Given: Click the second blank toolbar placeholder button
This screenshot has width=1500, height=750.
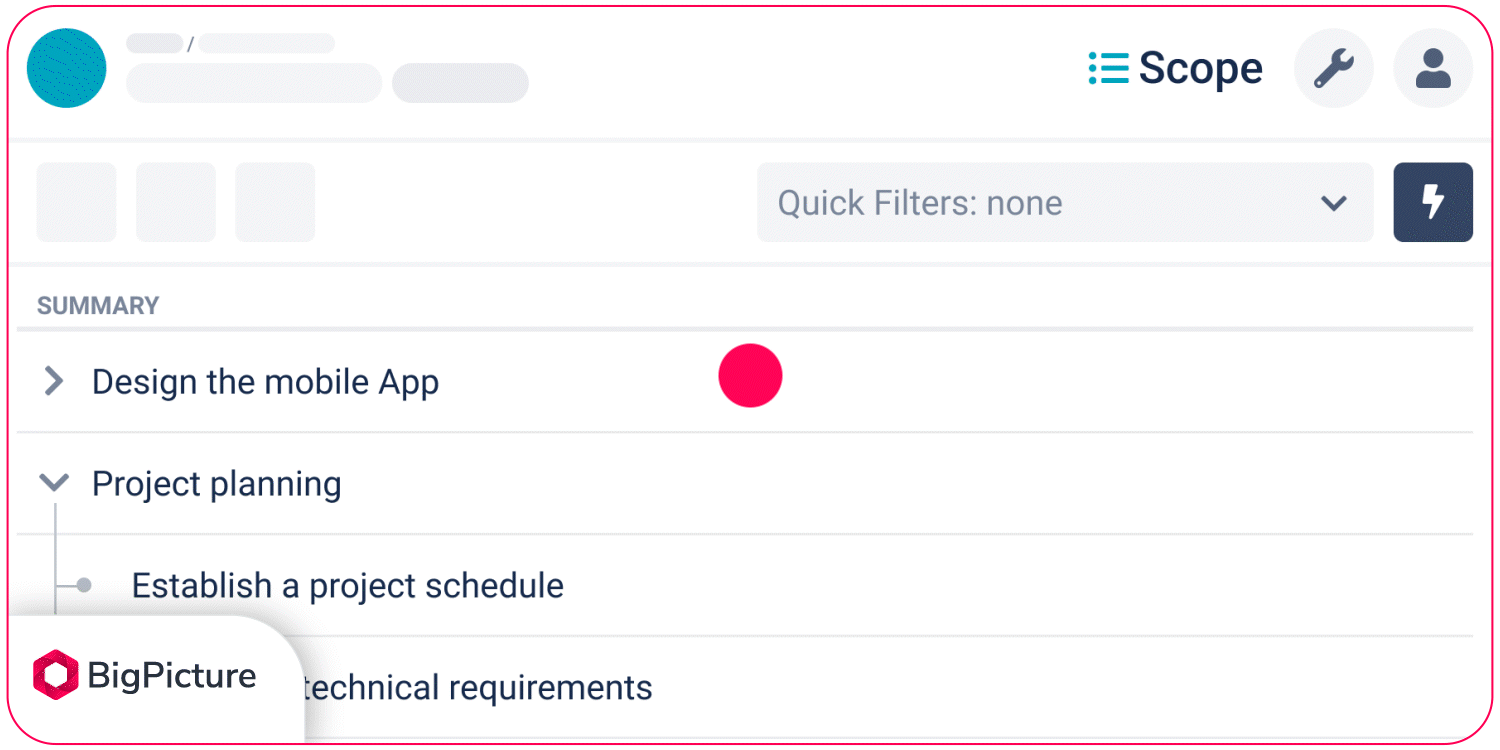Looking at the screenshot, I should click(x=176, y=202).
